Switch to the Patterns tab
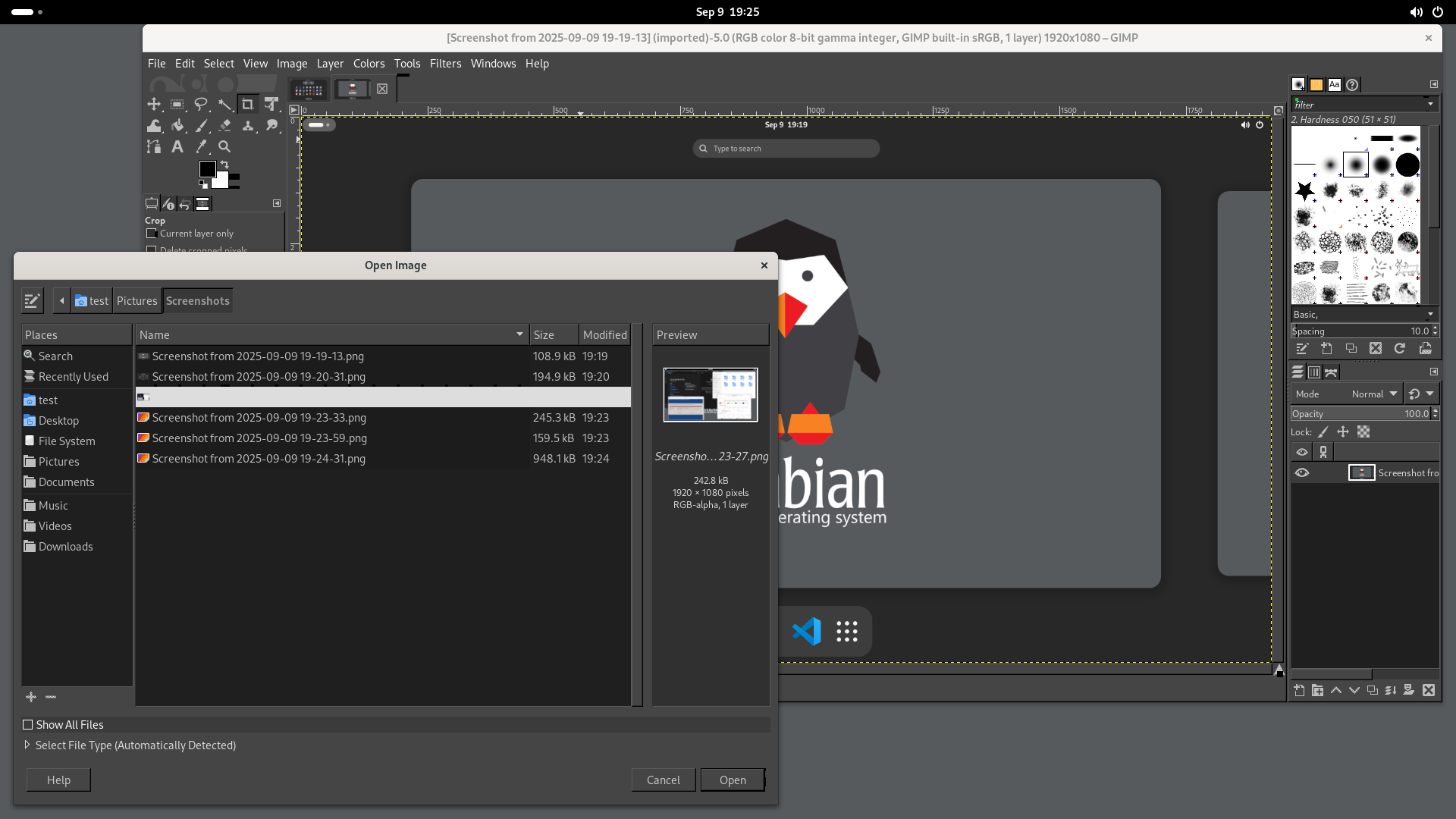1456x819 pixels. click(1316, 84)
